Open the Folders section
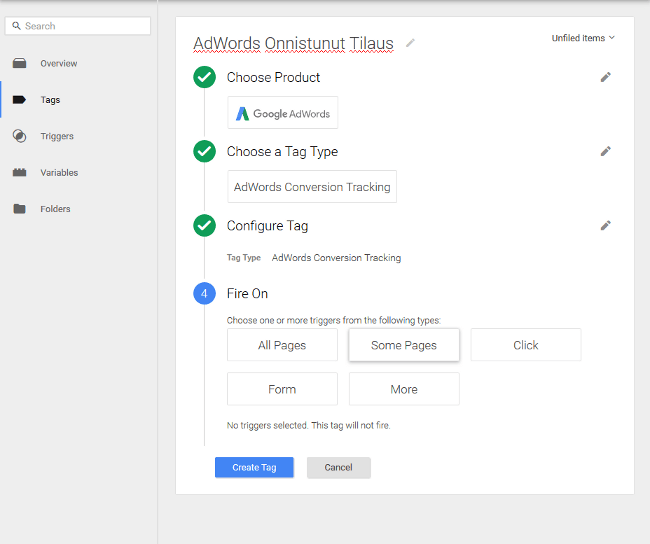This screenshot has height=544, width=650. [x=55, y=209]
